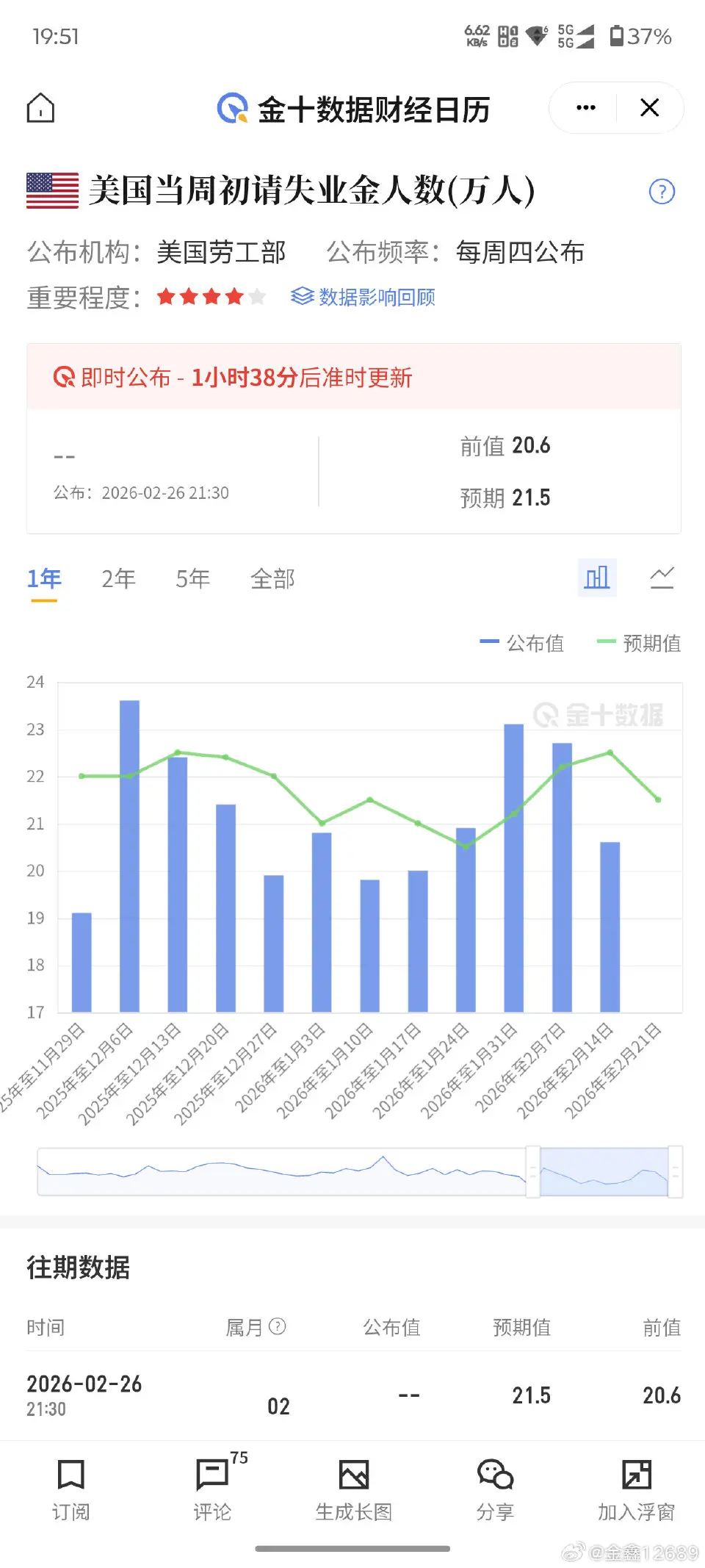This screenshot has width=705, height=1568.
Task: Switch to the 全部 time range tab
Action: tap(272, 579)
